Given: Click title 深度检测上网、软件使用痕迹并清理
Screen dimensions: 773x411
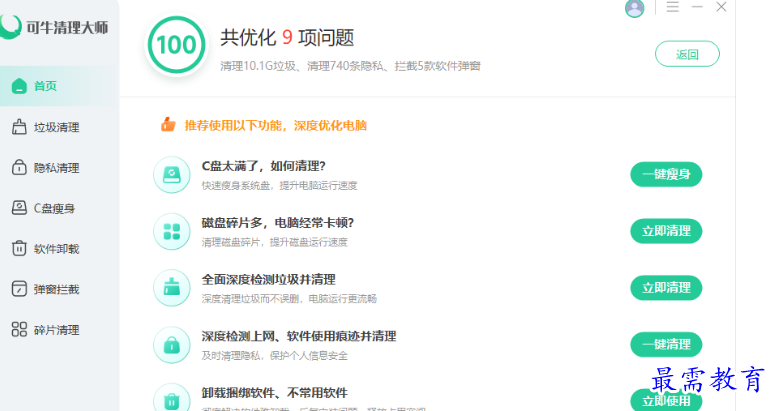Looking at the screenshot, I should point(299,336).
